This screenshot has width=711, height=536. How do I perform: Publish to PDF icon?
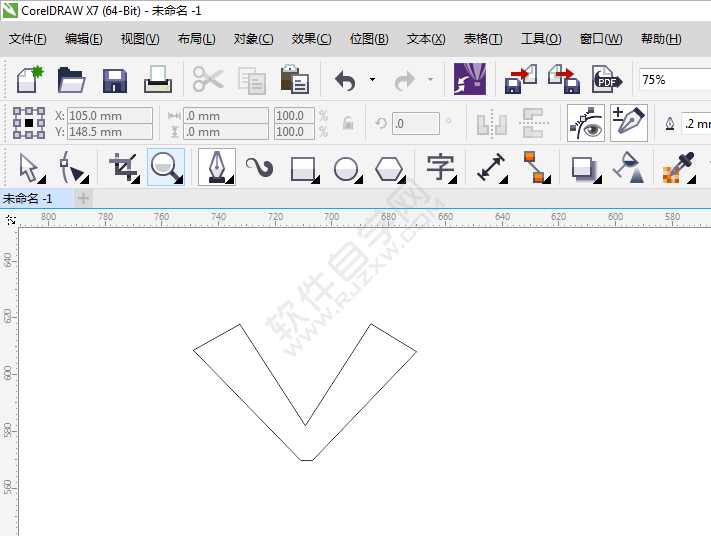point(607,79)
